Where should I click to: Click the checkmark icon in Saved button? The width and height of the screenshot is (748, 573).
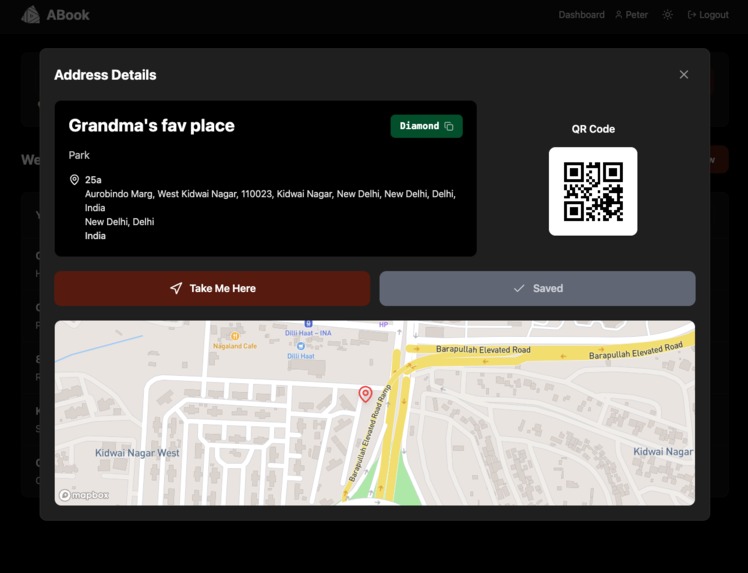(x=519, y=288)
